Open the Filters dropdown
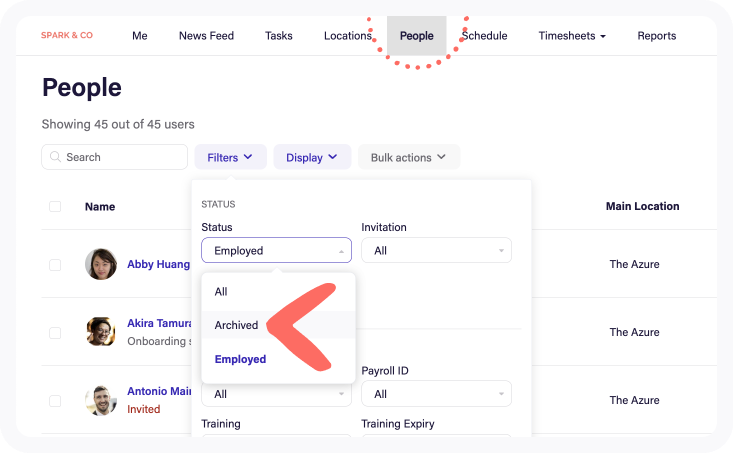This screenshot has height=453, width=733. click(x=230, y=157)
